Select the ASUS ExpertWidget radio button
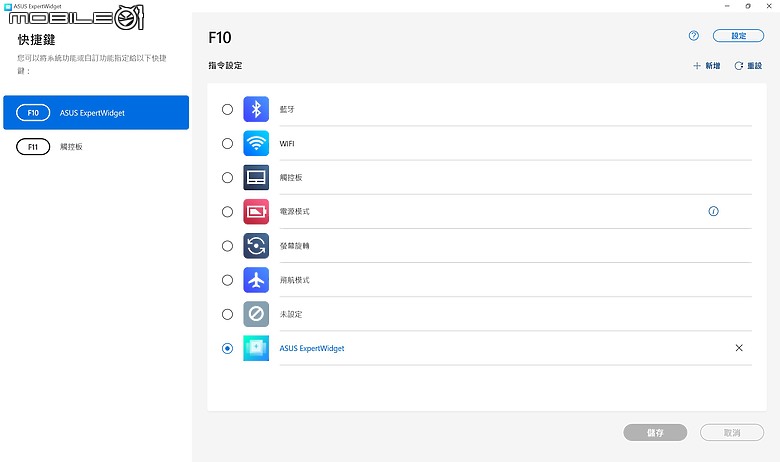The width and height of the screenshot is (780, 462). pos(227,348)
